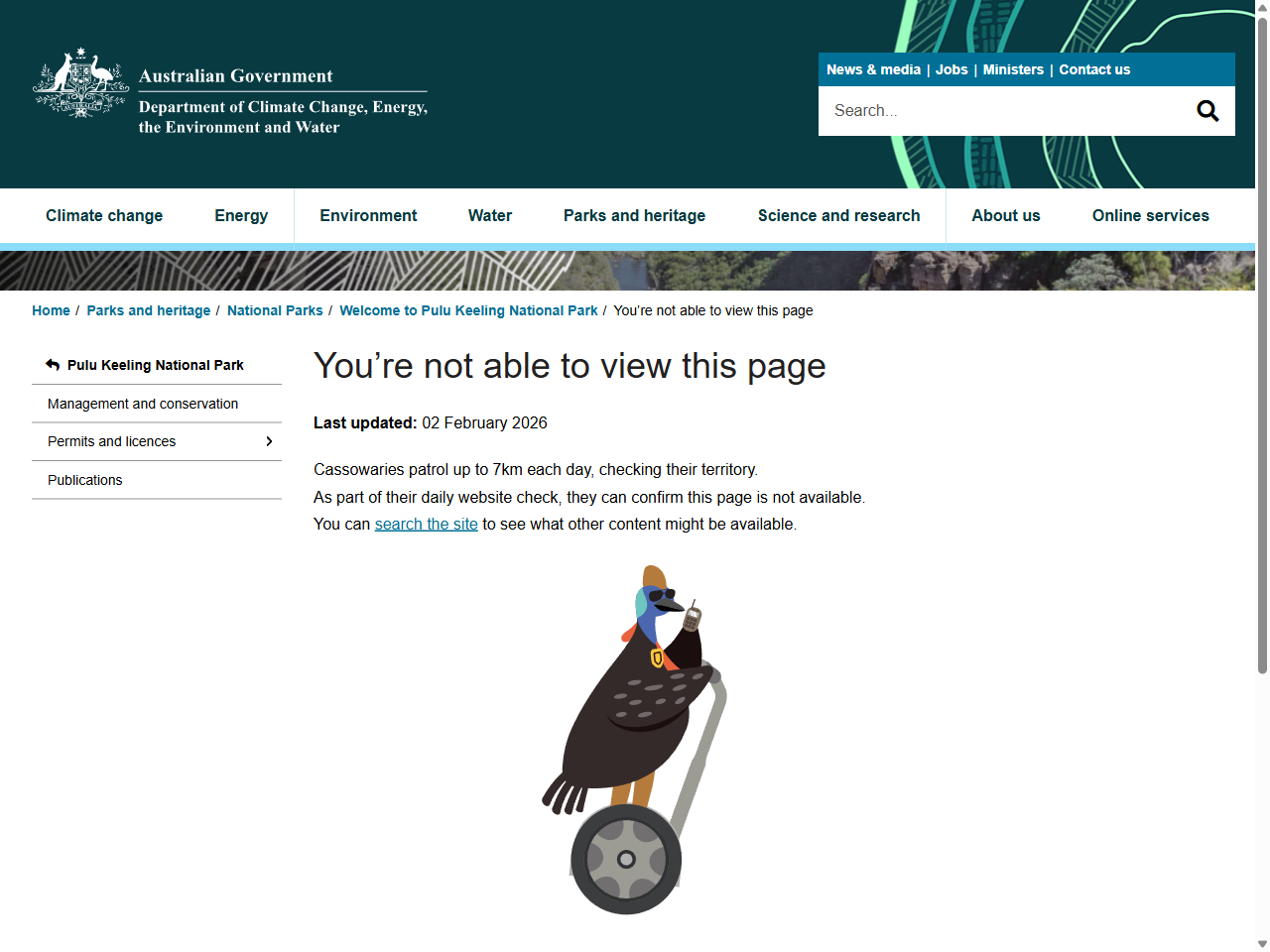1270x952 pixels.
Task: Focus the Search input field
Action: tap(1002, 111)
